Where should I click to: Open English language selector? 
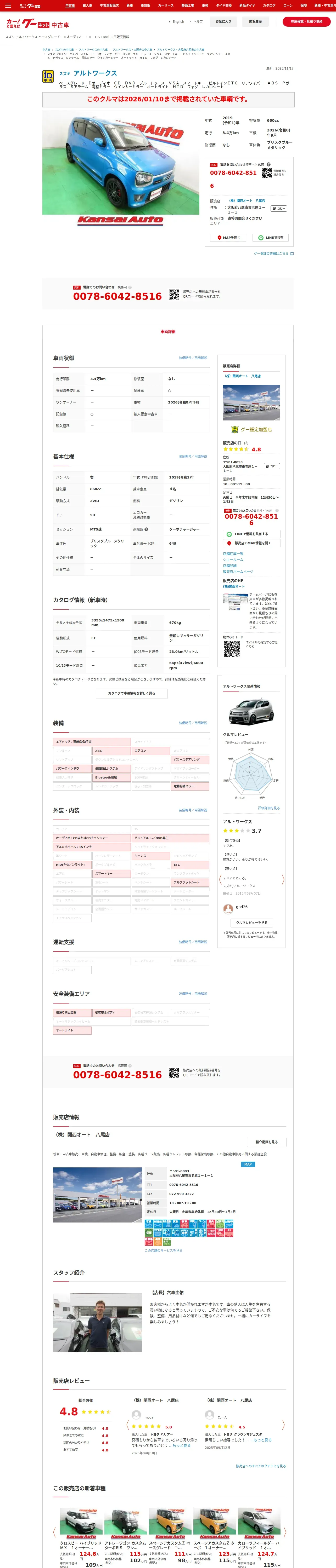click(x=178, y=22)
